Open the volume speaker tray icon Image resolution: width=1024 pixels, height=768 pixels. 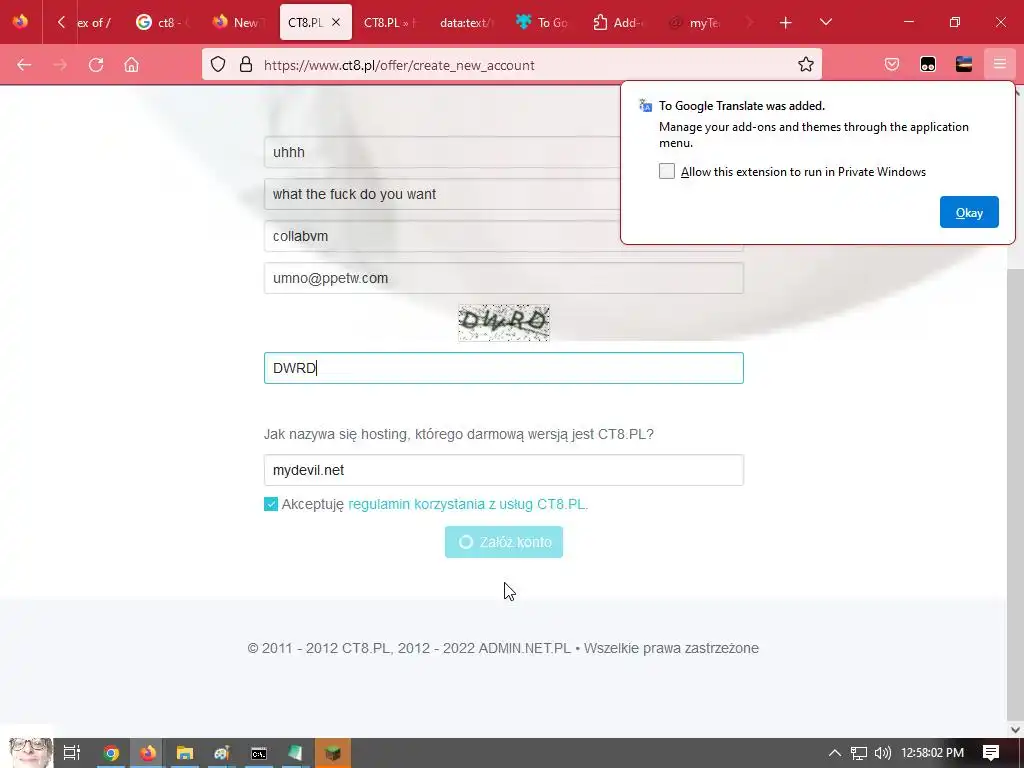(883, 753)
